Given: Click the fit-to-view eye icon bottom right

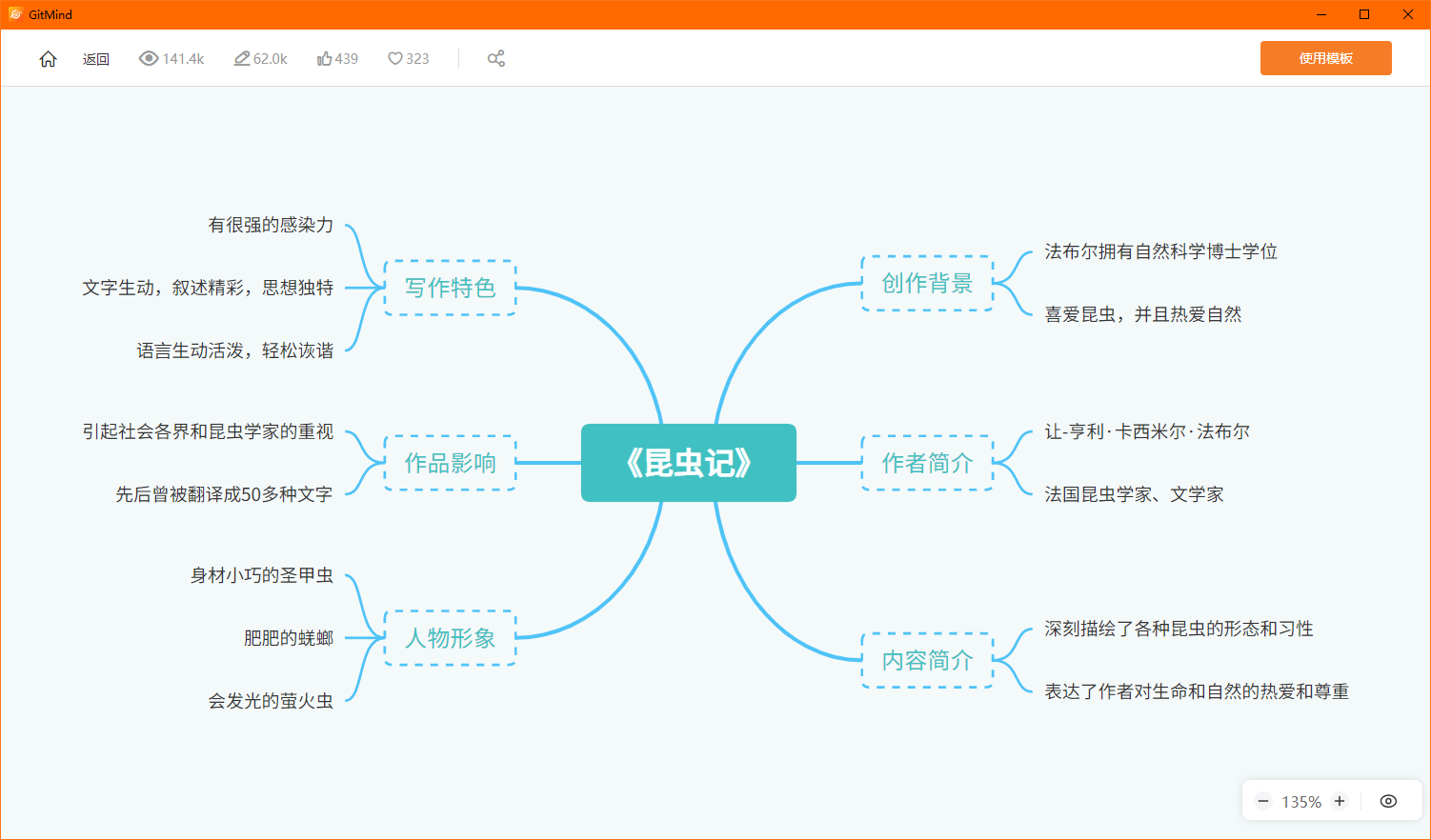Looking at the screenshot, I should [1388, 801].
